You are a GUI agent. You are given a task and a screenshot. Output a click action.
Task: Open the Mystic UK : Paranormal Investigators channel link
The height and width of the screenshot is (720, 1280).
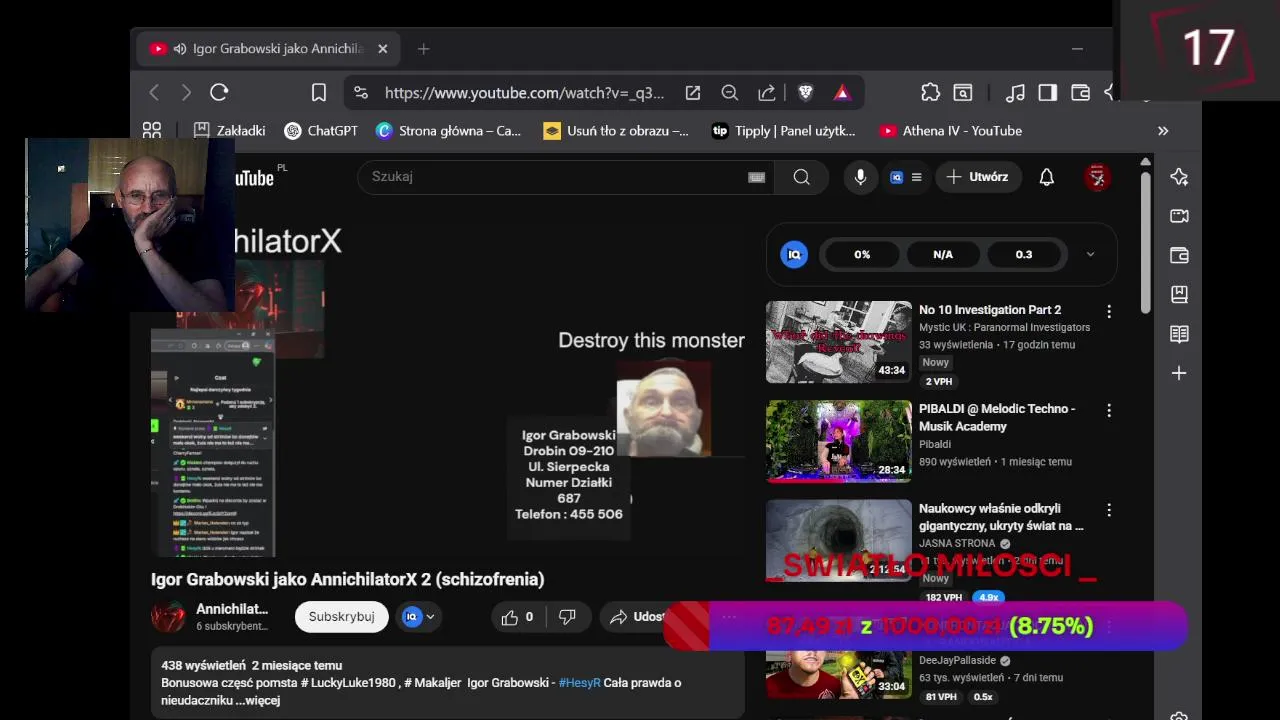pos(1005,327)
